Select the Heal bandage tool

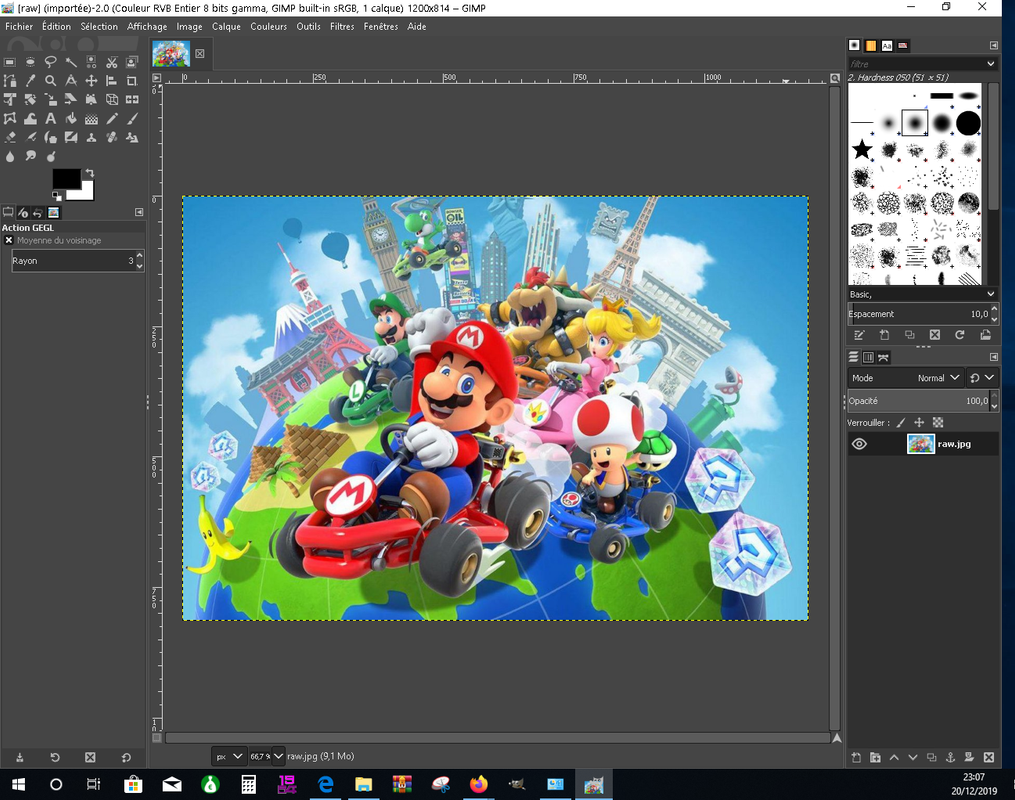[112, 137]
